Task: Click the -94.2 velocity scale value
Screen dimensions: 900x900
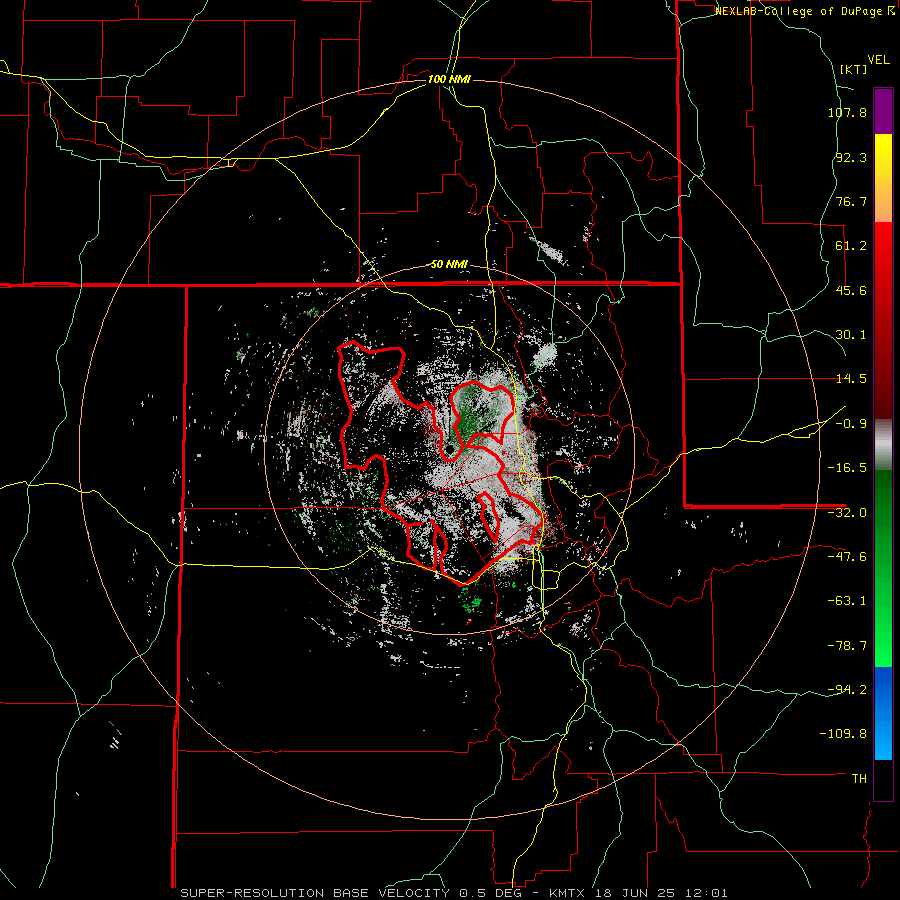Action: [847, 689]
